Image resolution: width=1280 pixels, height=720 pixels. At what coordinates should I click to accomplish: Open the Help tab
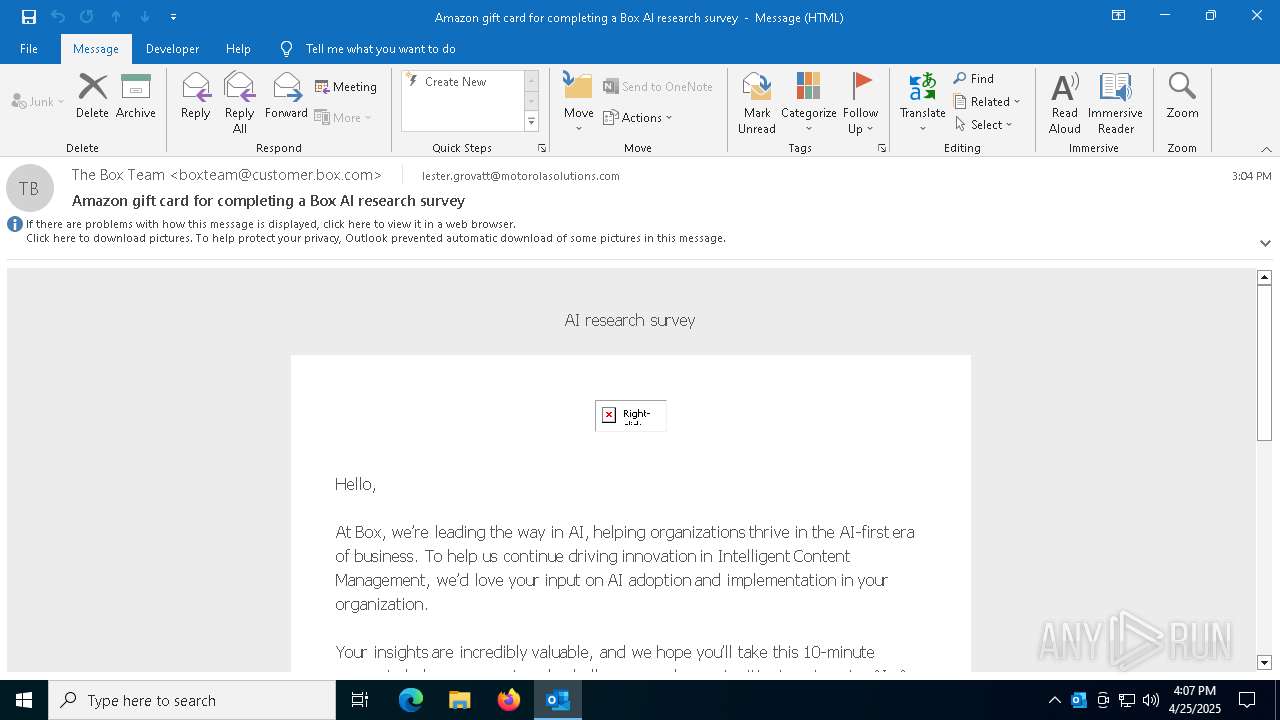tap(238, 49)
